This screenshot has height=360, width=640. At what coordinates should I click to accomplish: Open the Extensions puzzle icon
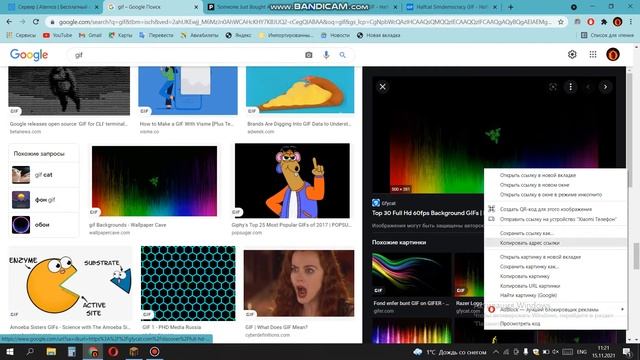coord(604,22)
